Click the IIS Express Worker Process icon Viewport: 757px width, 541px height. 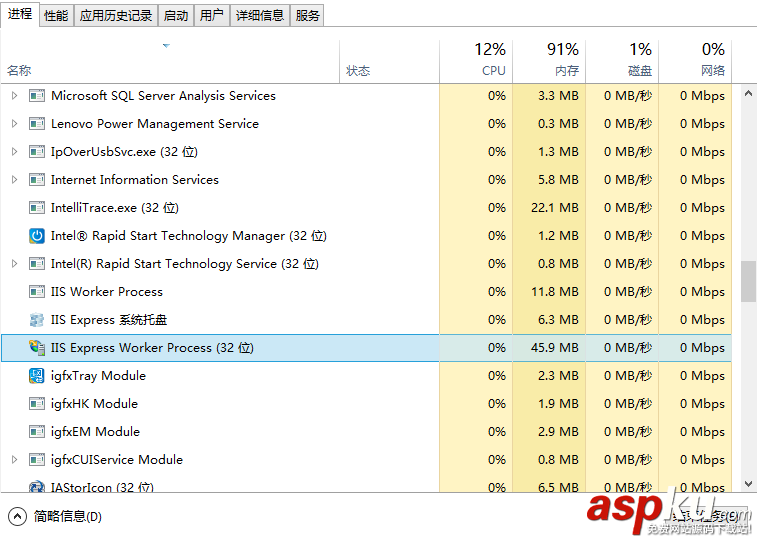pos(37,347)
